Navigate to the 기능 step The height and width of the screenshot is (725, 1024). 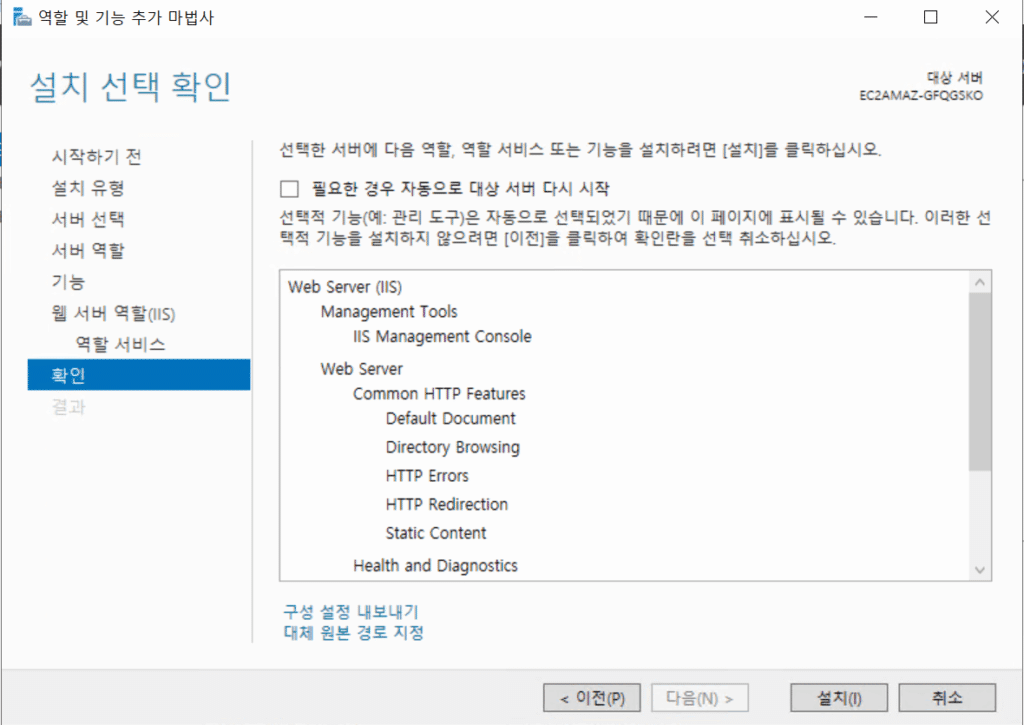(x=68, y=282)
